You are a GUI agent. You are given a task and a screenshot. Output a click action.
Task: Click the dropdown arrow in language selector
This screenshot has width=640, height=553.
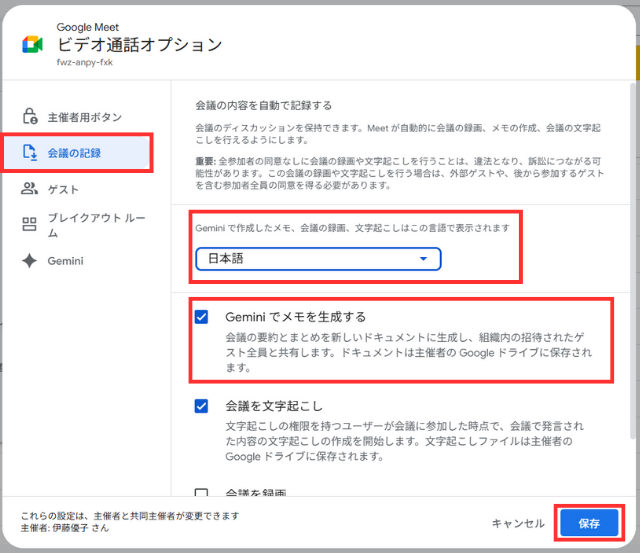click(423, 259)
